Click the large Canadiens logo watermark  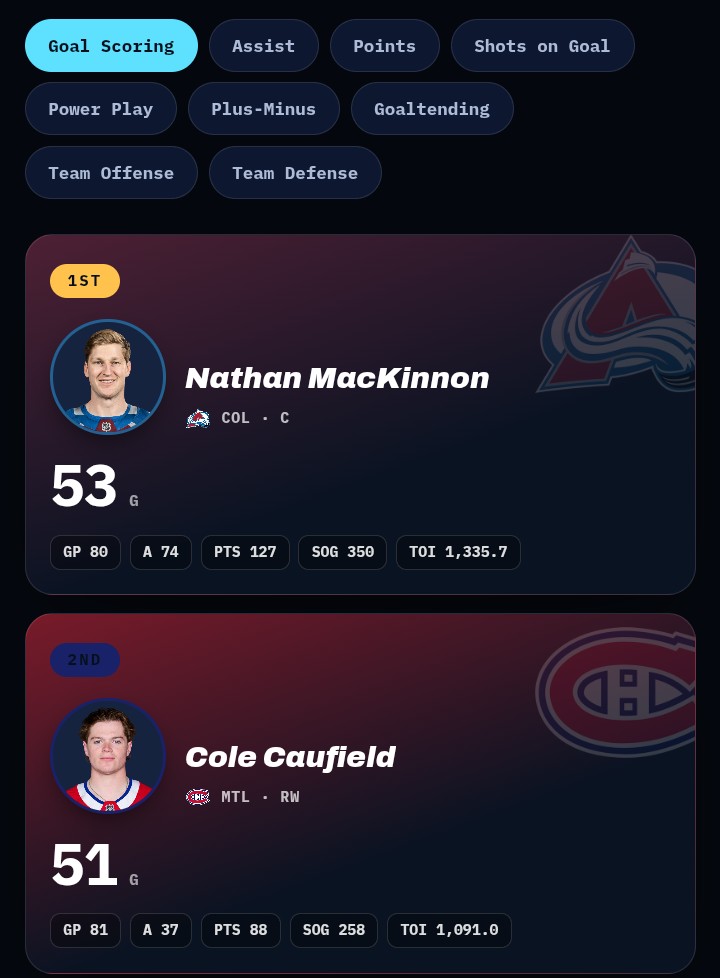(616, 692)
